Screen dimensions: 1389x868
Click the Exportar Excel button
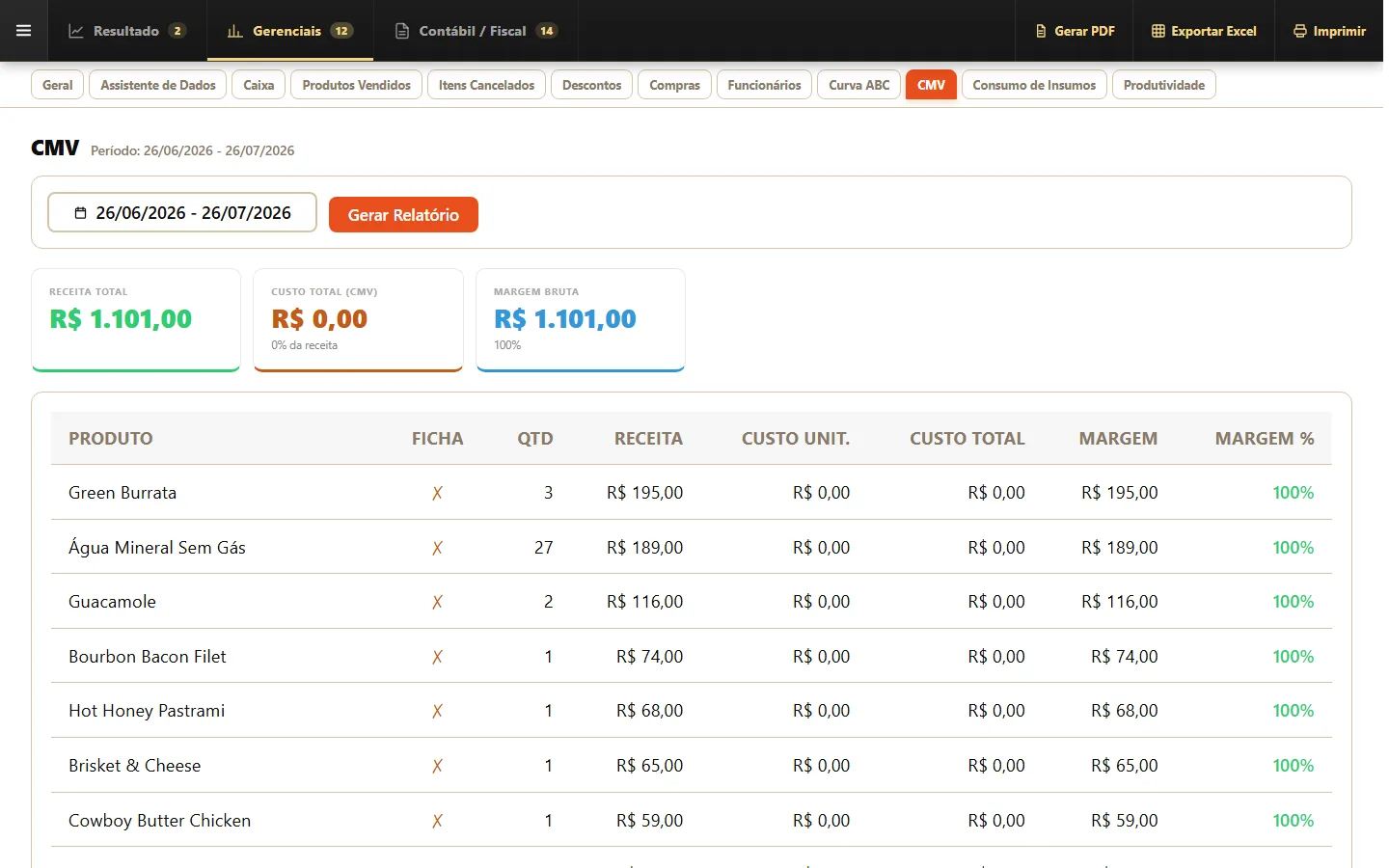1204,31
